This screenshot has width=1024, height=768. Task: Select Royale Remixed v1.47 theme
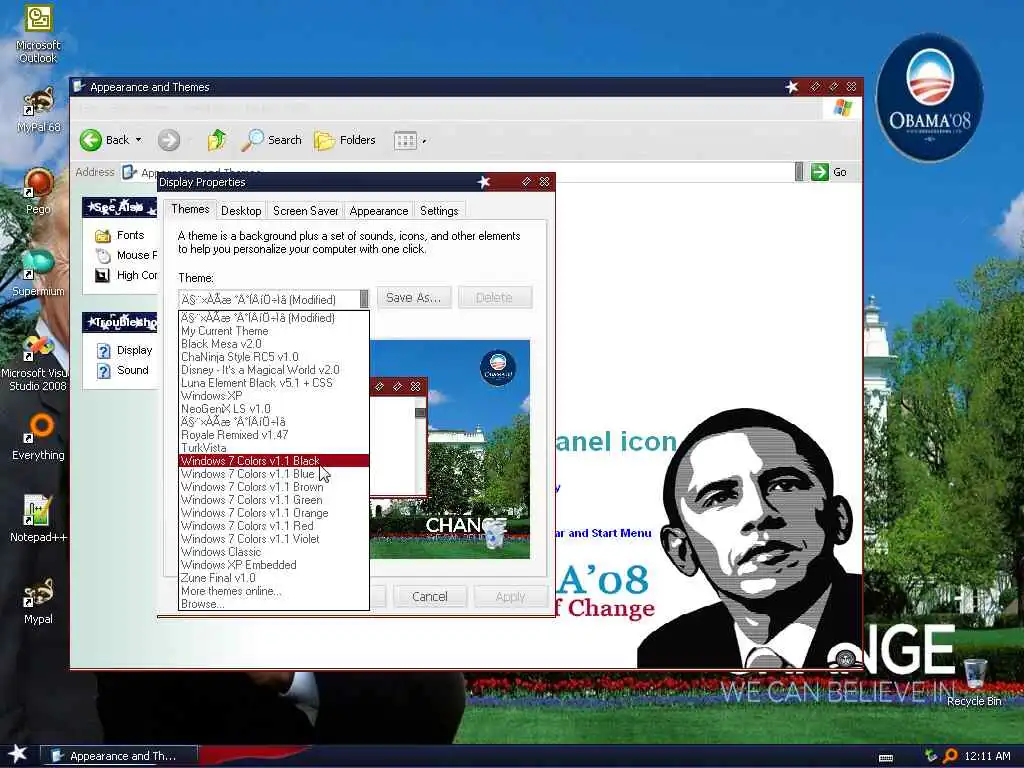(274, 435)
